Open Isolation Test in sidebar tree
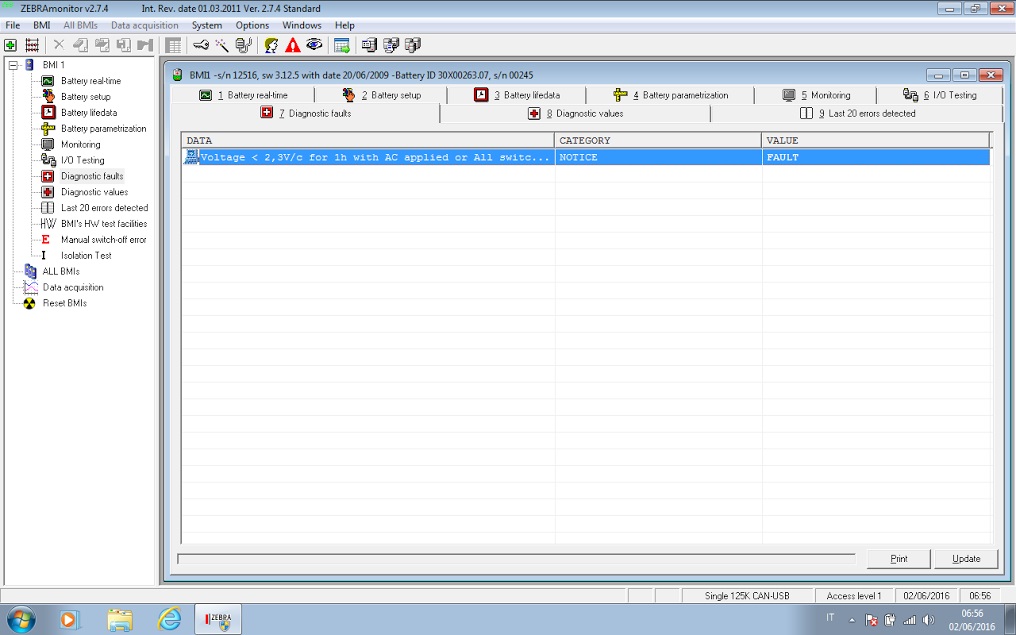Viewport: 1016px width, 635px height. tap(86, 256)
